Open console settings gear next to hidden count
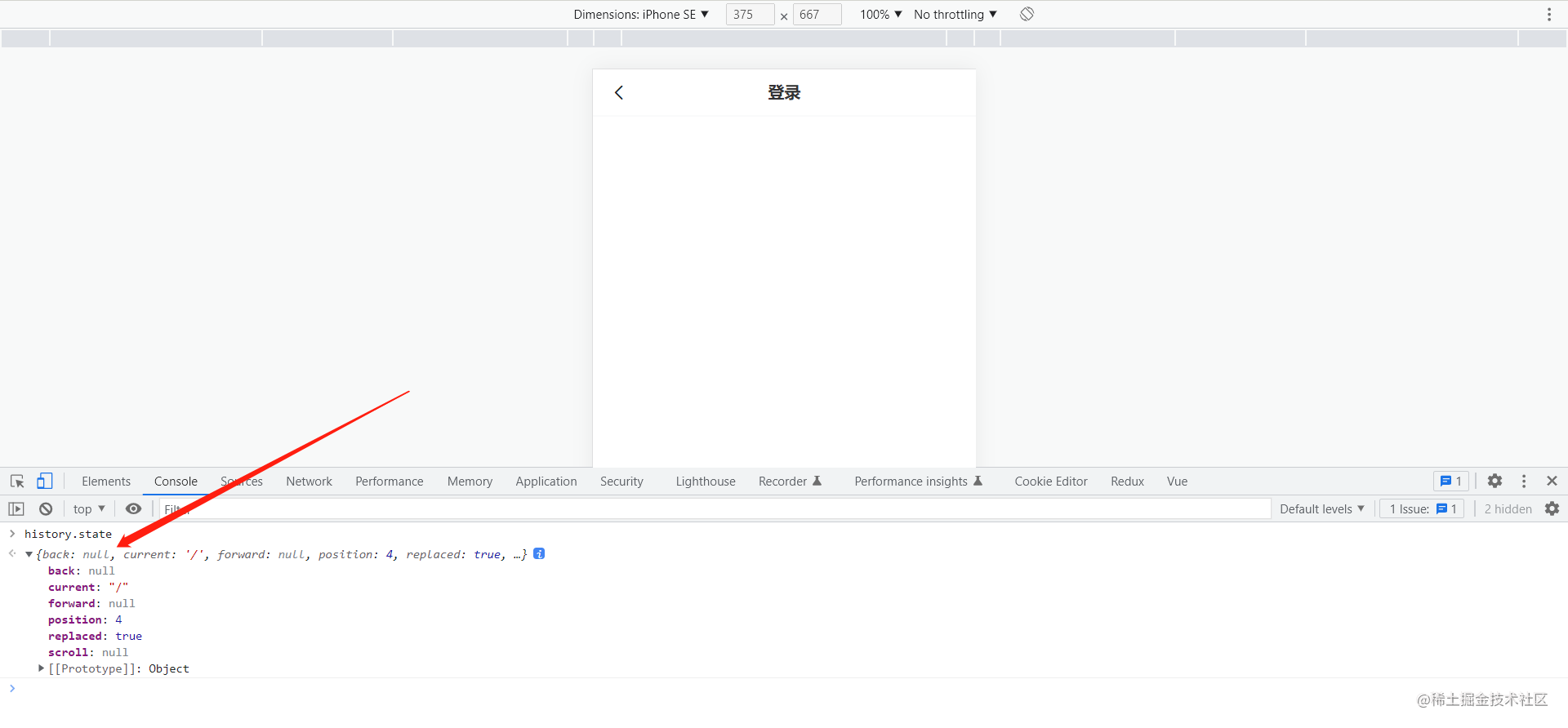The image size is (1568, 728). click(x=1552, y=508)
